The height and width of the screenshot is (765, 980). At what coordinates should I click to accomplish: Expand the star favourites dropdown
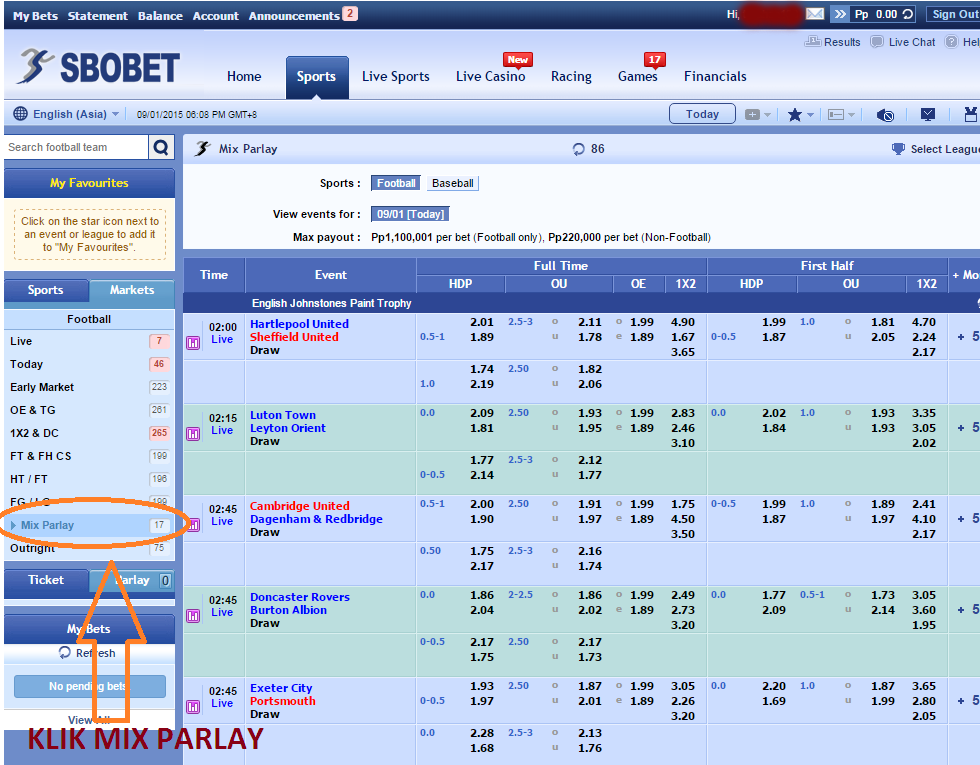[x=800, y=115]
